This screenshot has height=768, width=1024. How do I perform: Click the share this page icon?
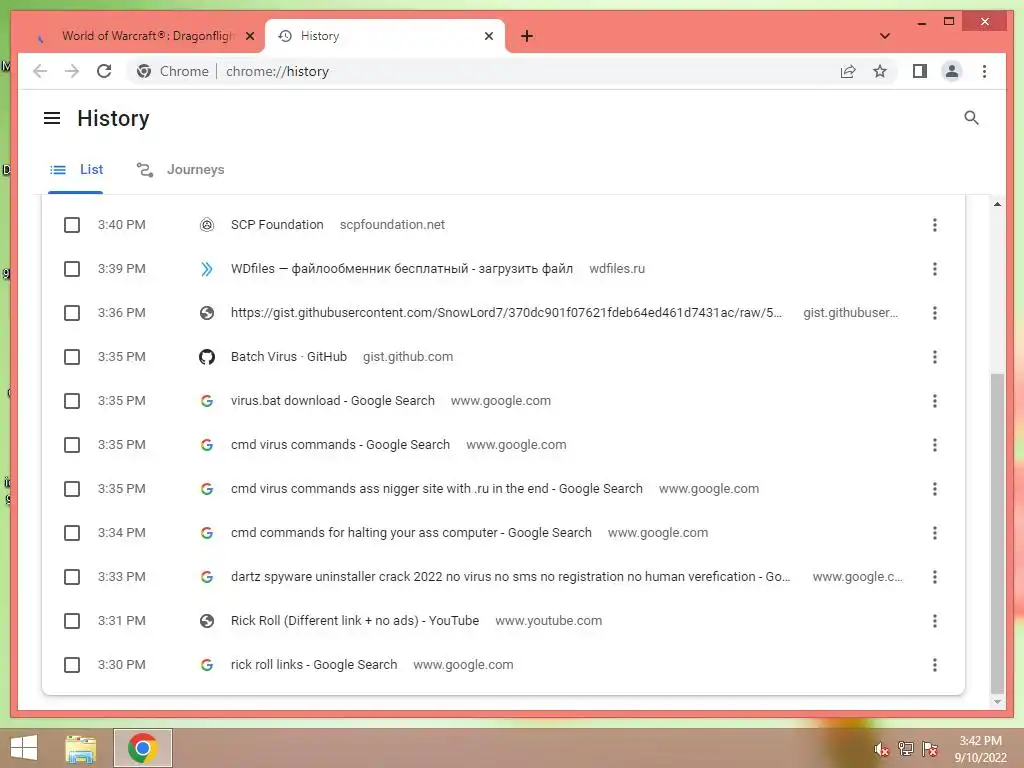848,71
